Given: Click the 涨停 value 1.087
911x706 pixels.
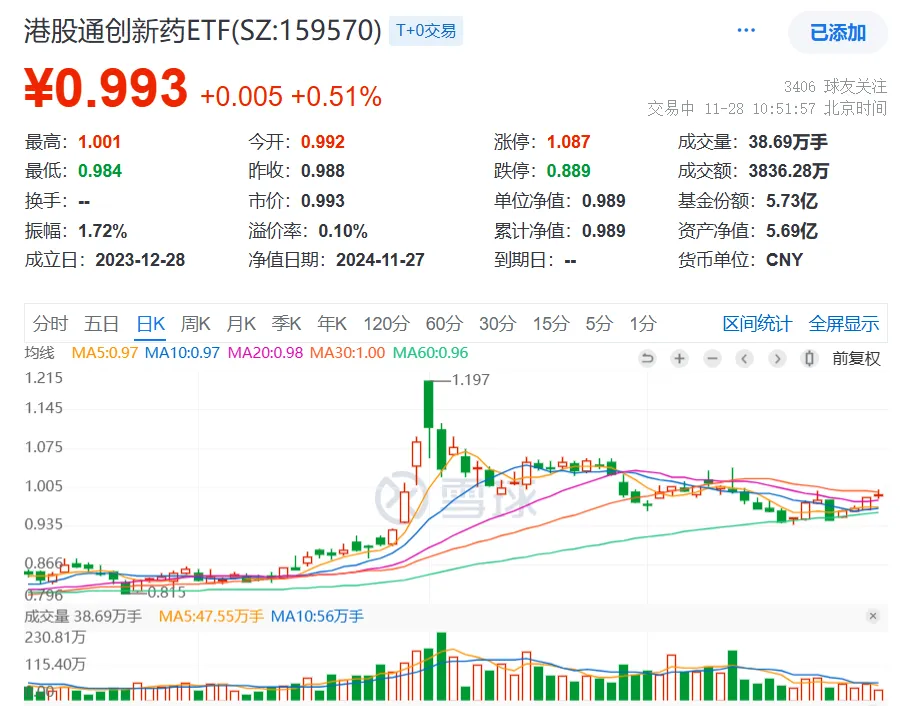Looking at the screenshot, I should (568, 142).
